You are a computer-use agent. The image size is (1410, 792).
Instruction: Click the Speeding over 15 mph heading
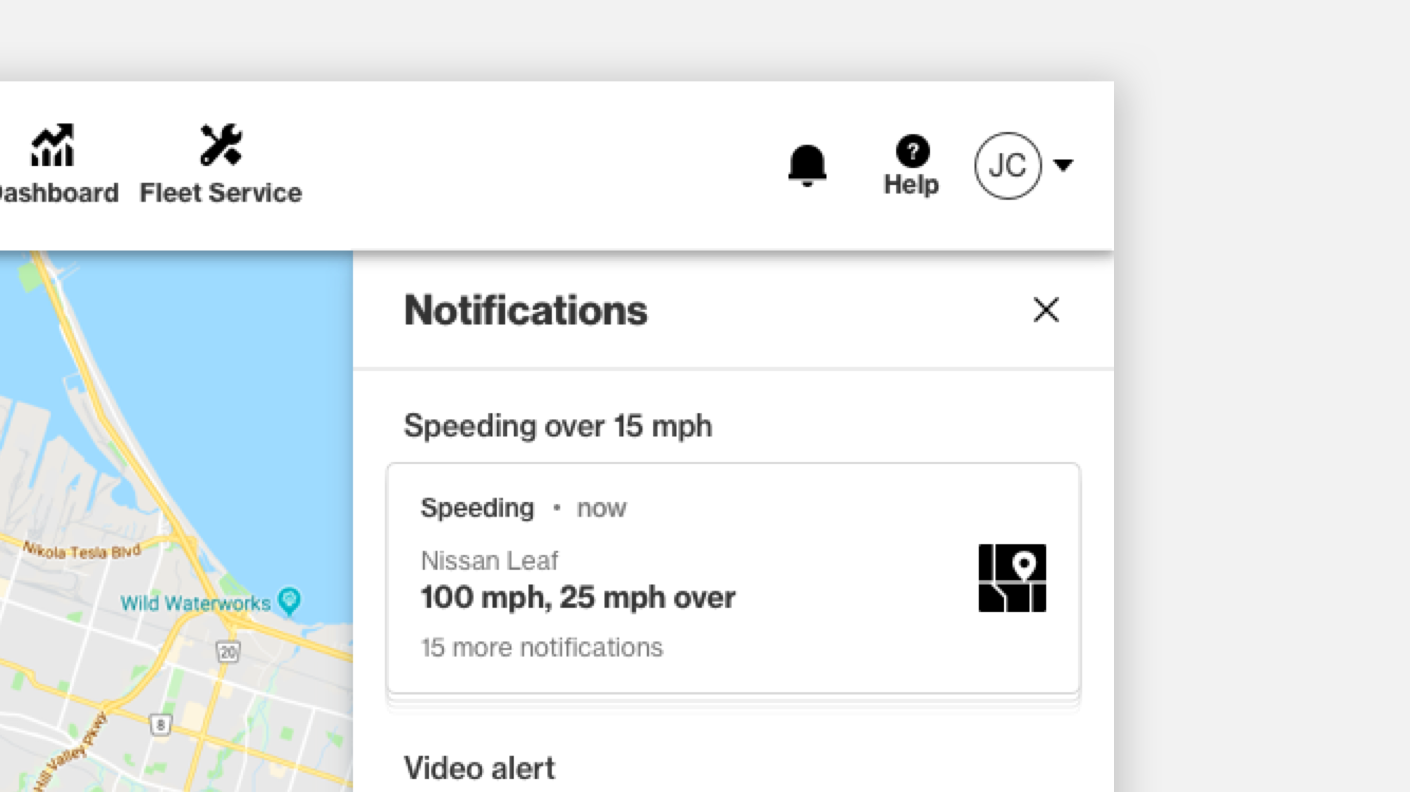point(558,426)
